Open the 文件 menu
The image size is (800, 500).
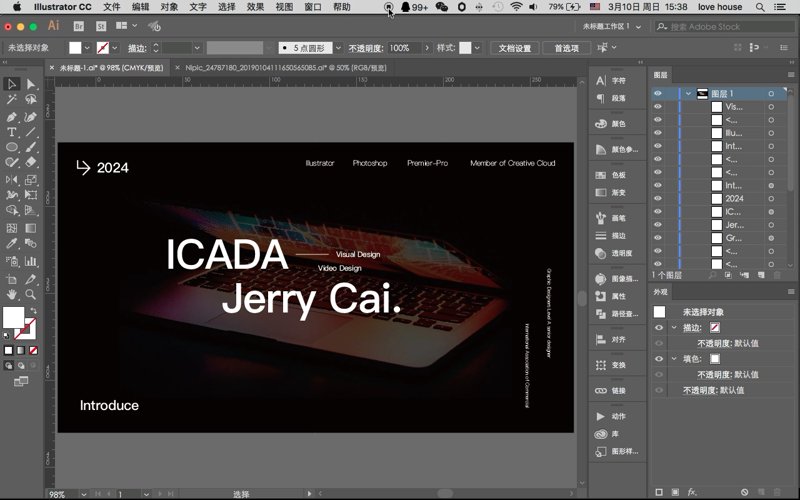tap(112, 7)
